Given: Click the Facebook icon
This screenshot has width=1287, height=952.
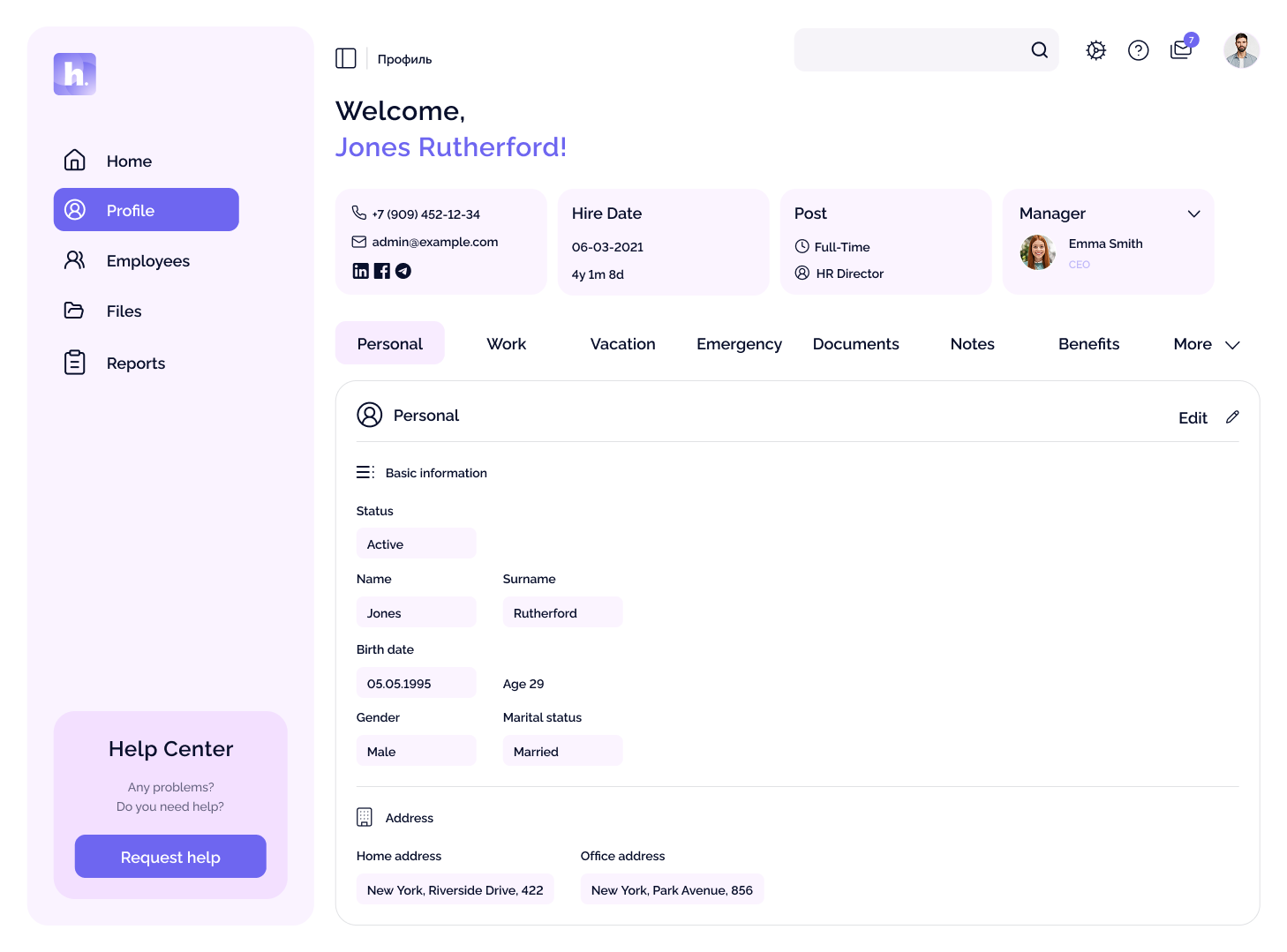Looking at the screenshot, I should [381, 271].
